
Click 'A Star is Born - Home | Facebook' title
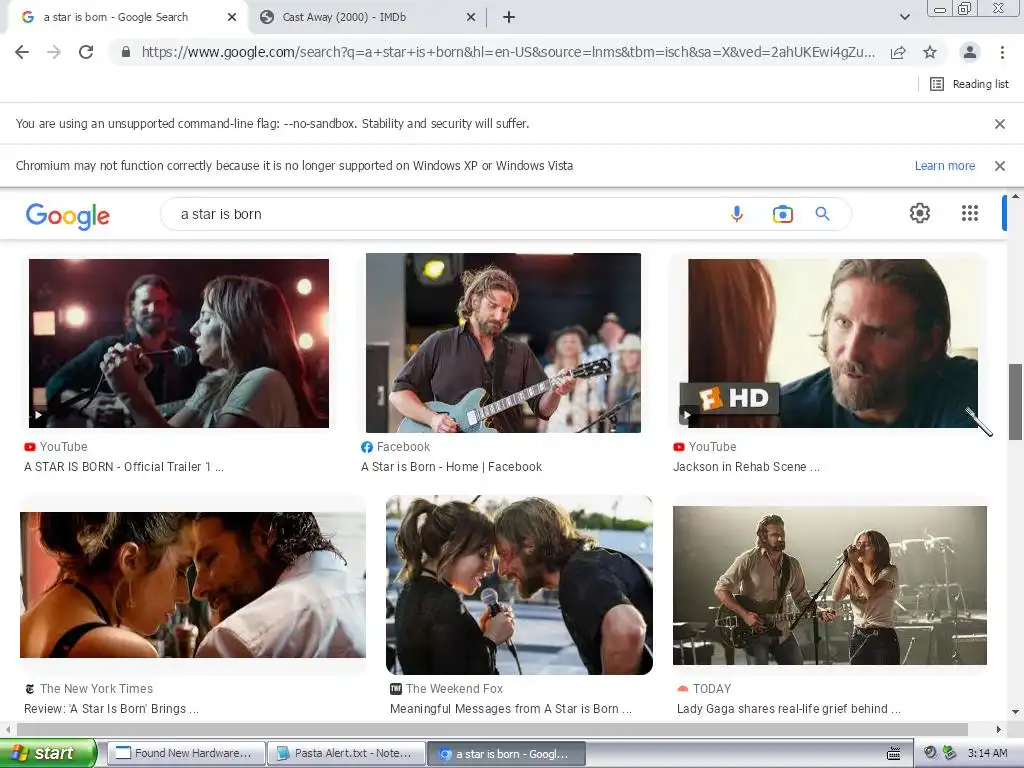pyautogui.click(x=451, y=467)
